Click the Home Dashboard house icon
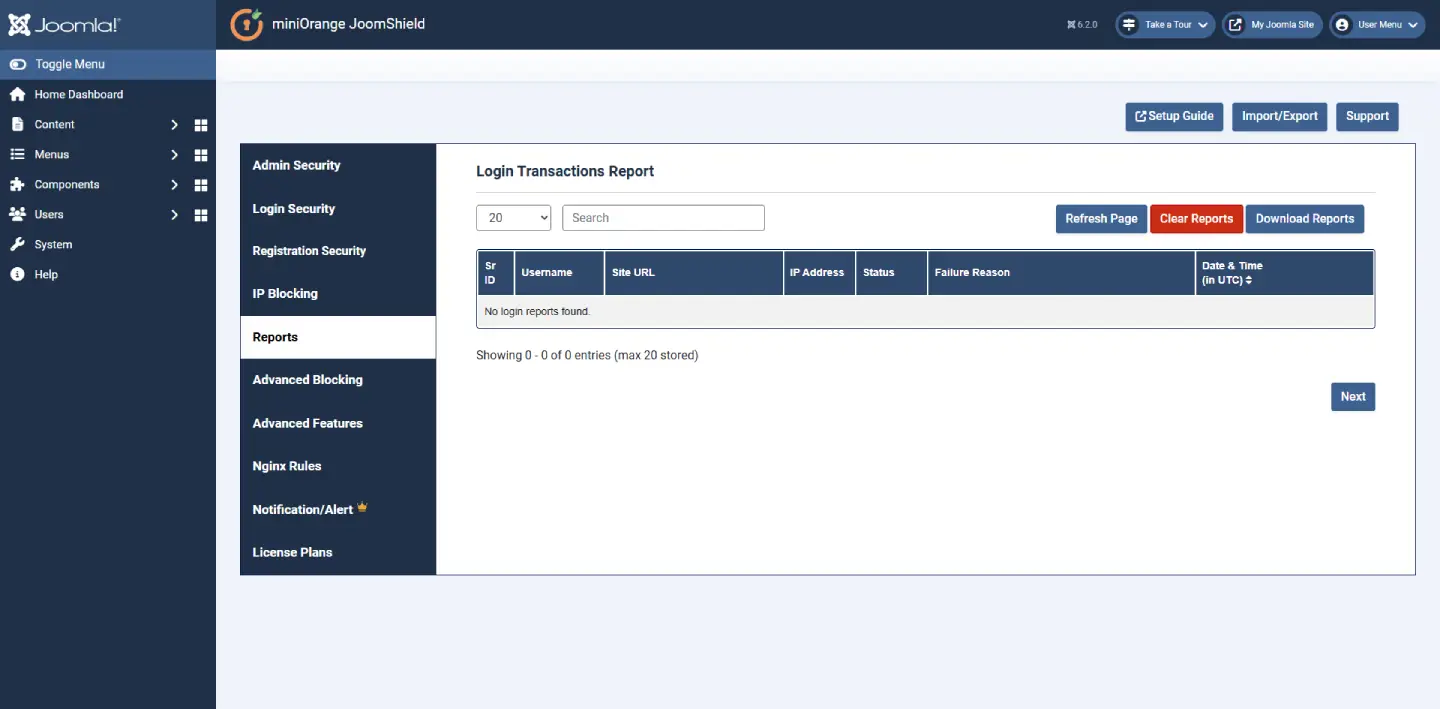This screenshot has width=1440, height=709. (x=17, y=94)
